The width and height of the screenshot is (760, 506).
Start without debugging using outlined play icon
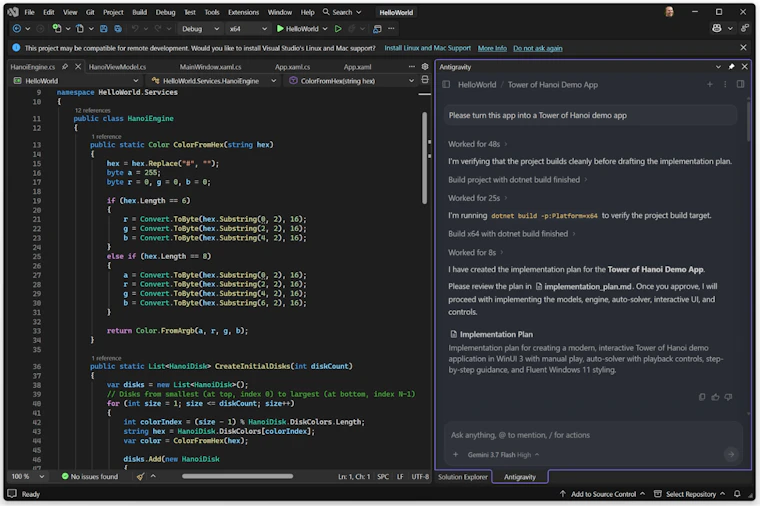[x=338, y=29]
